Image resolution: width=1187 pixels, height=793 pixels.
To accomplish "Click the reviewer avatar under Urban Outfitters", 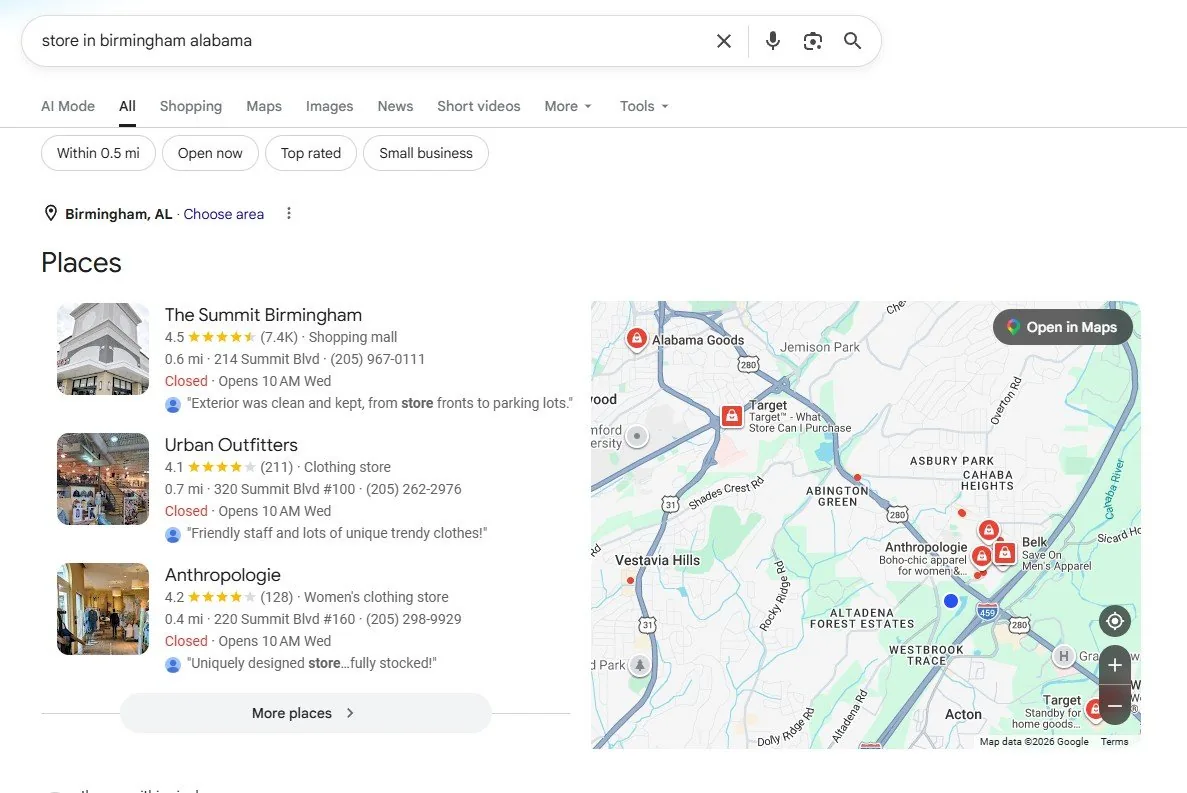I will pos(173,535).
